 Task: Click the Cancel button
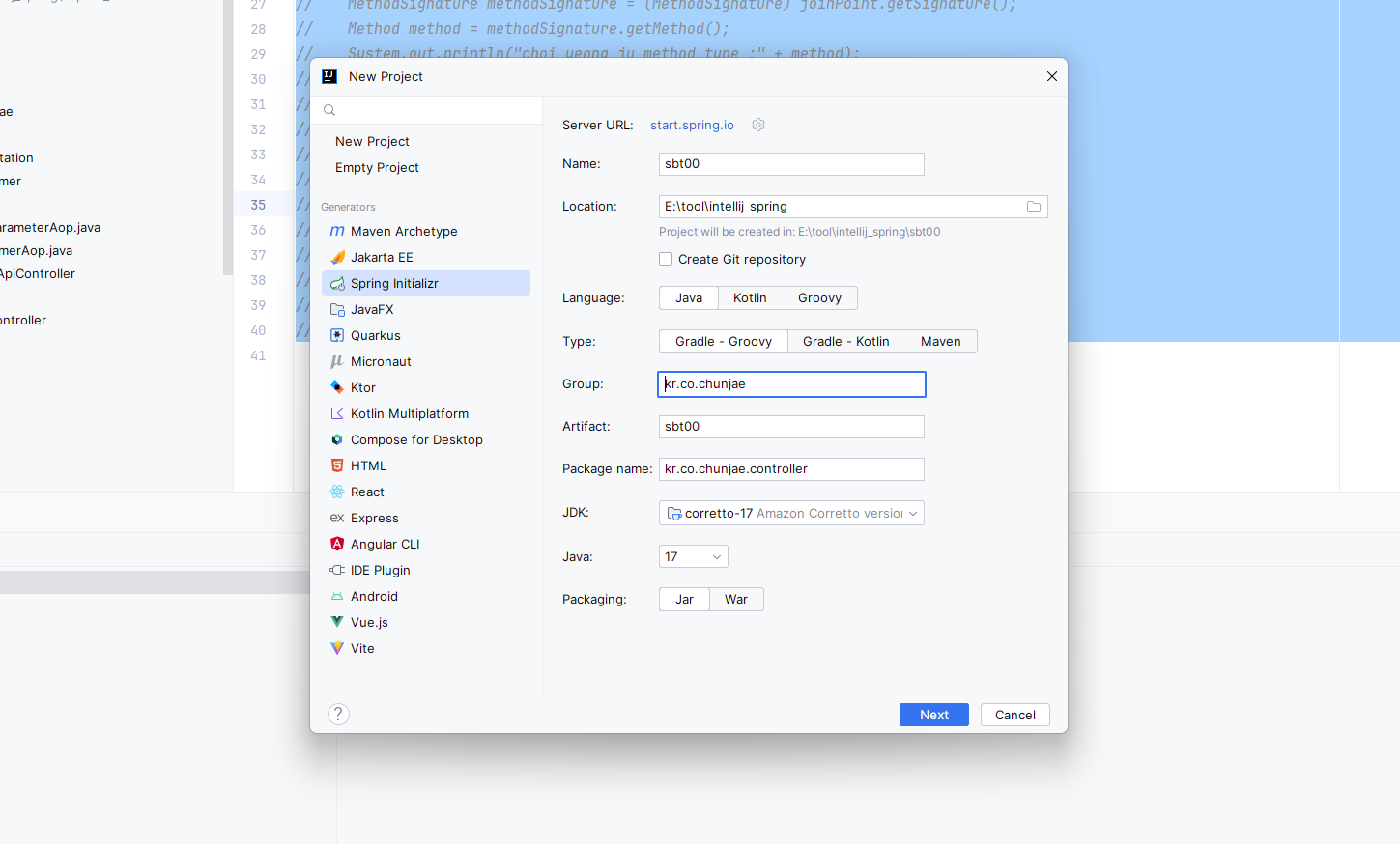[x=1015, y=715]
